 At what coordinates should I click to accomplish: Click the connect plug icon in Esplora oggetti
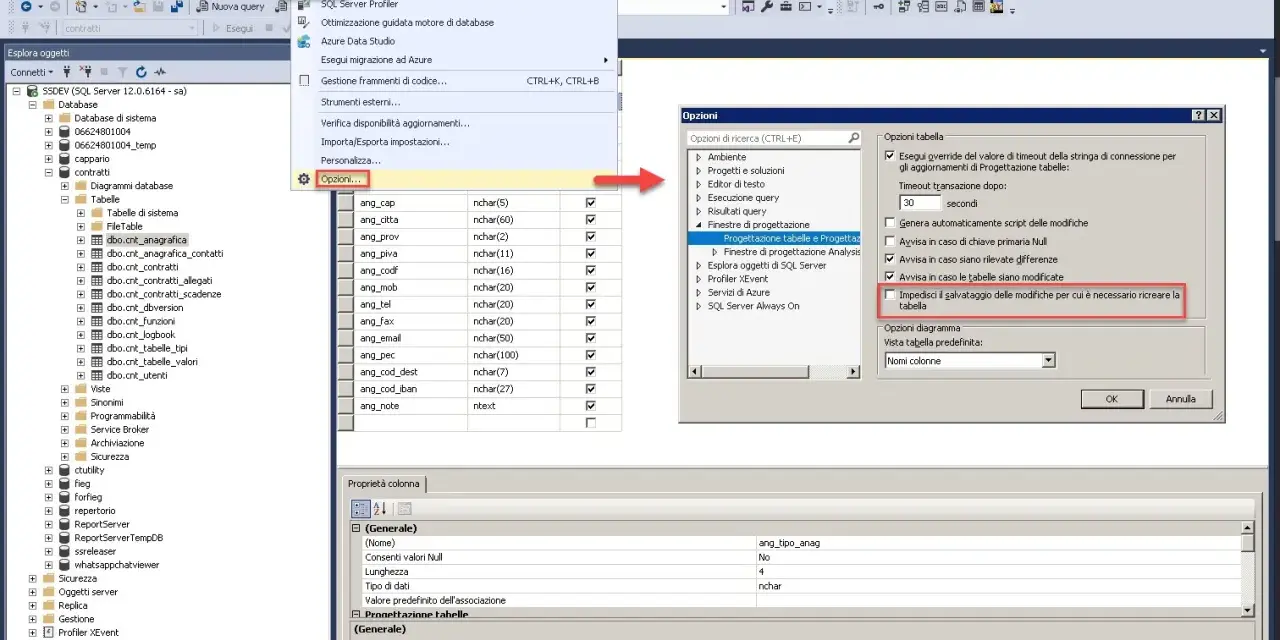point(67,72)
